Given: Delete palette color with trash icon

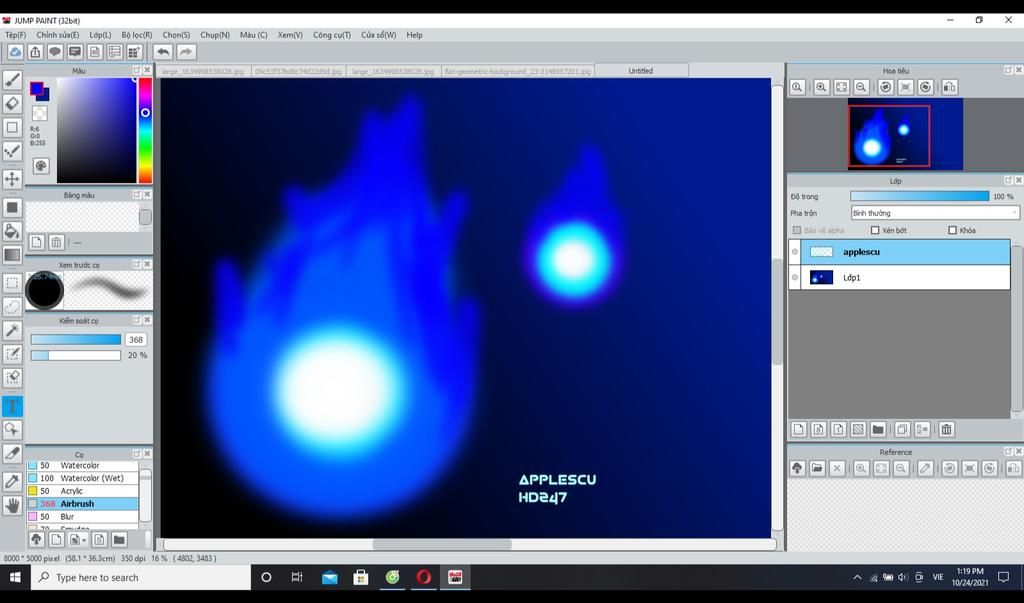Looking at the screenshot, I should coord(56,242).
